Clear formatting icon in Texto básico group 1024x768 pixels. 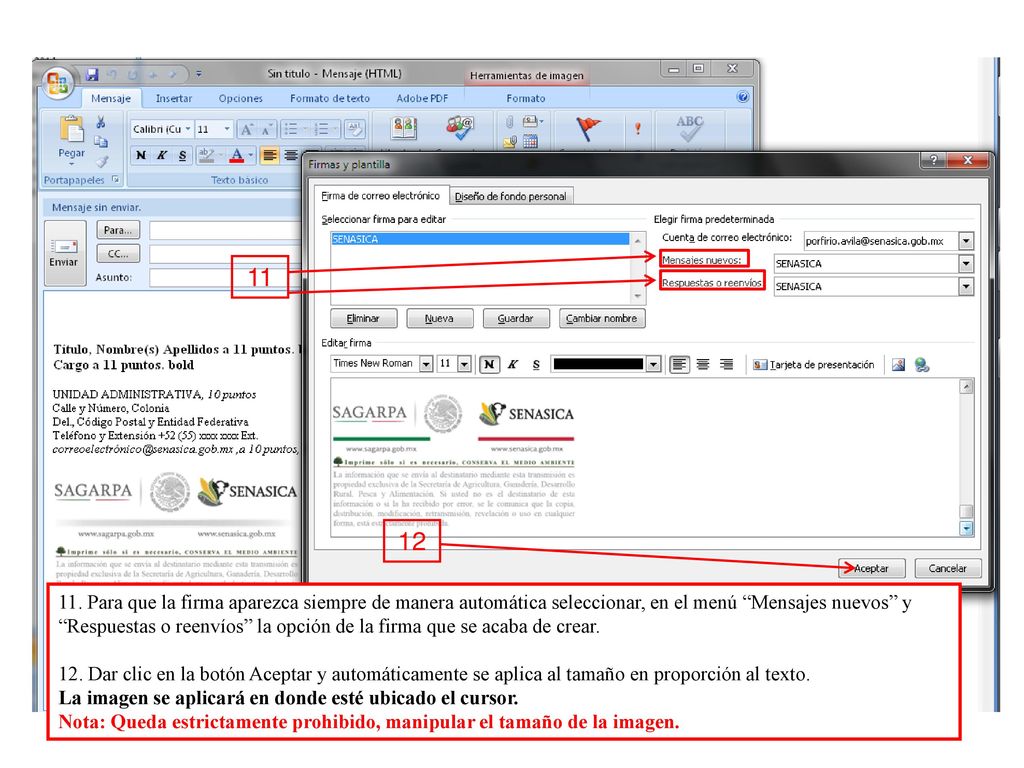point(355,129)
